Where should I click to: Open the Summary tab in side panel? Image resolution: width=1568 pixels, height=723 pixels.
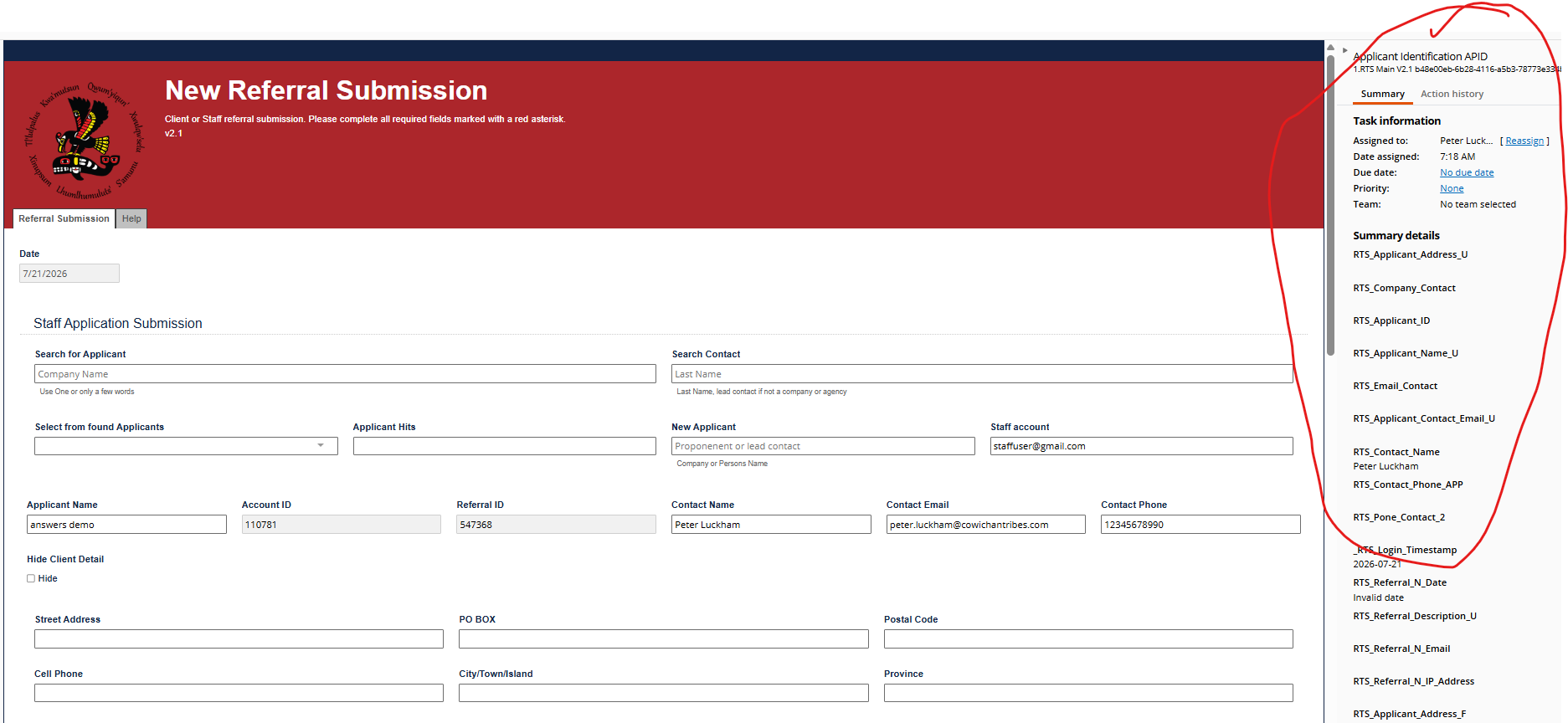pyautogui.click(x=1382, y=95)
